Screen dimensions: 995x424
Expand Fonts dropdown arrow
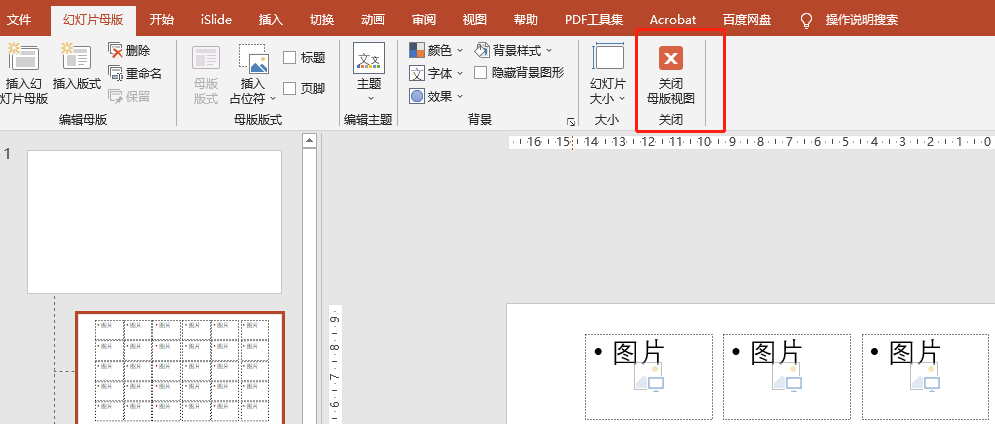pos(460,74)
